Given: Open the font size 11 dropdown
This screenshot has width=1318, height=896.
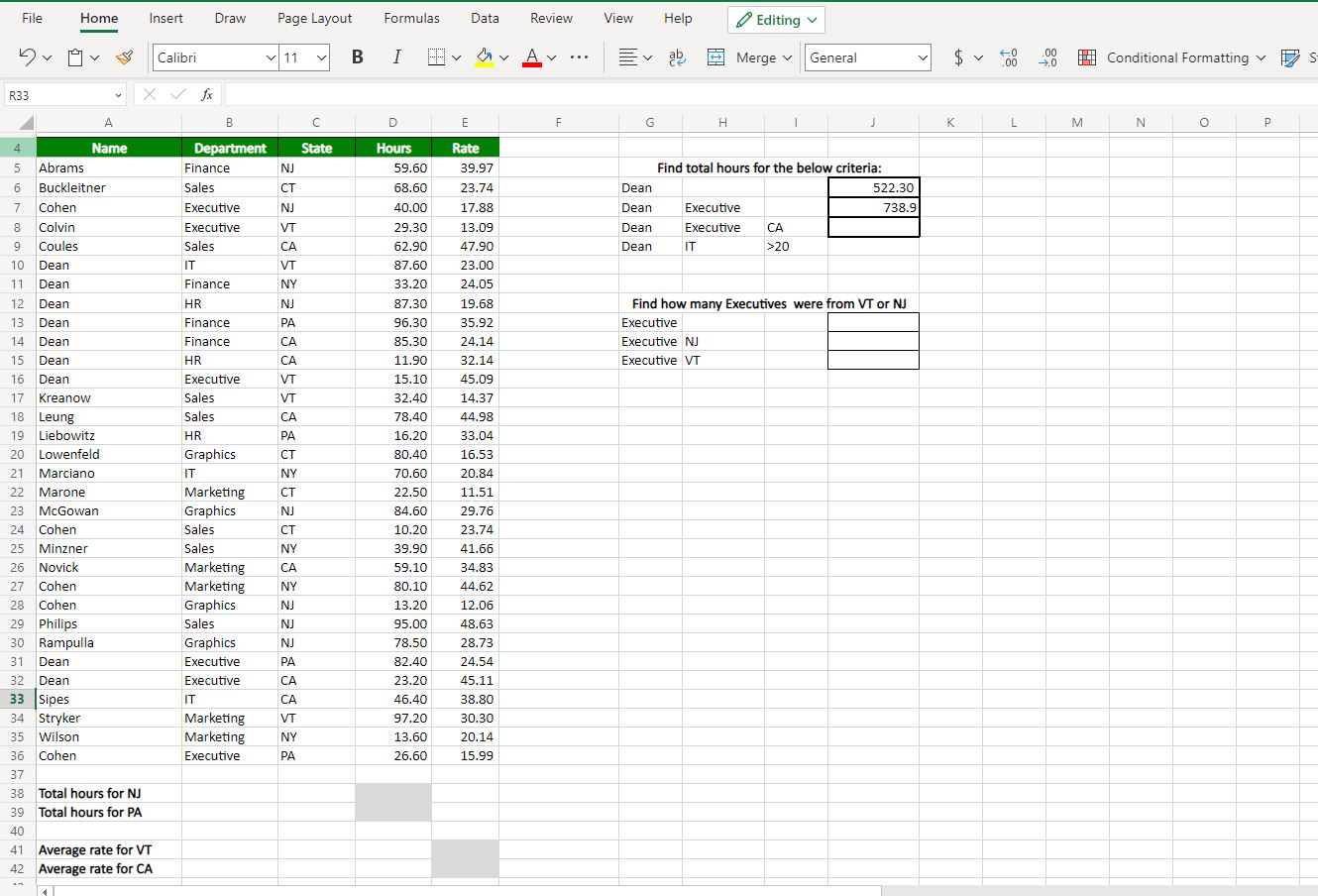Looking at the screenshot, I should (321, 58).
